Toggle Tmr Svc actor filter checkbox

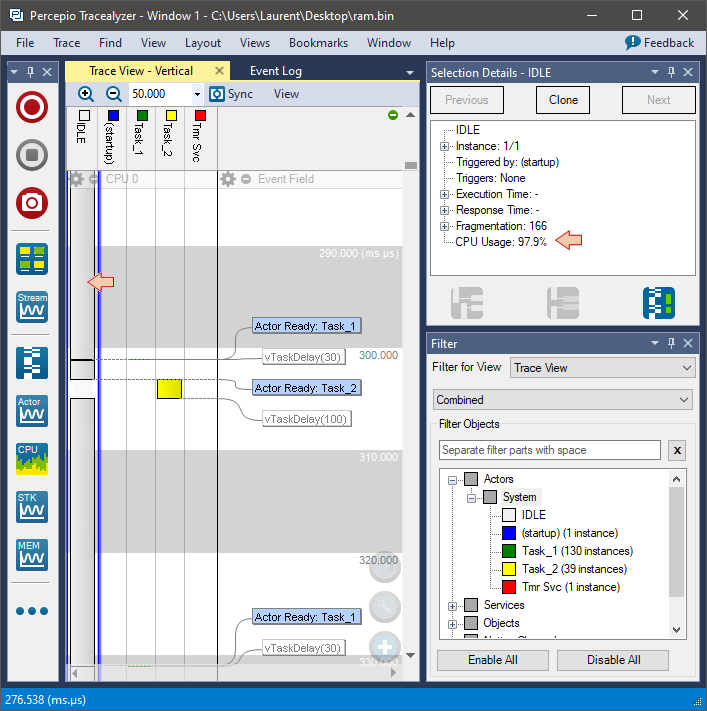tap(509, 587)
